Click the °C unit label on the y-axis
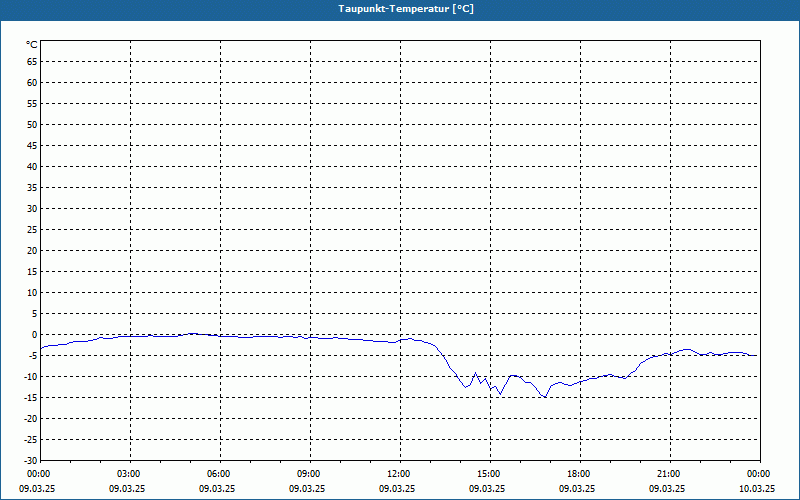The image size is (800, 500). tap(32, 45)
